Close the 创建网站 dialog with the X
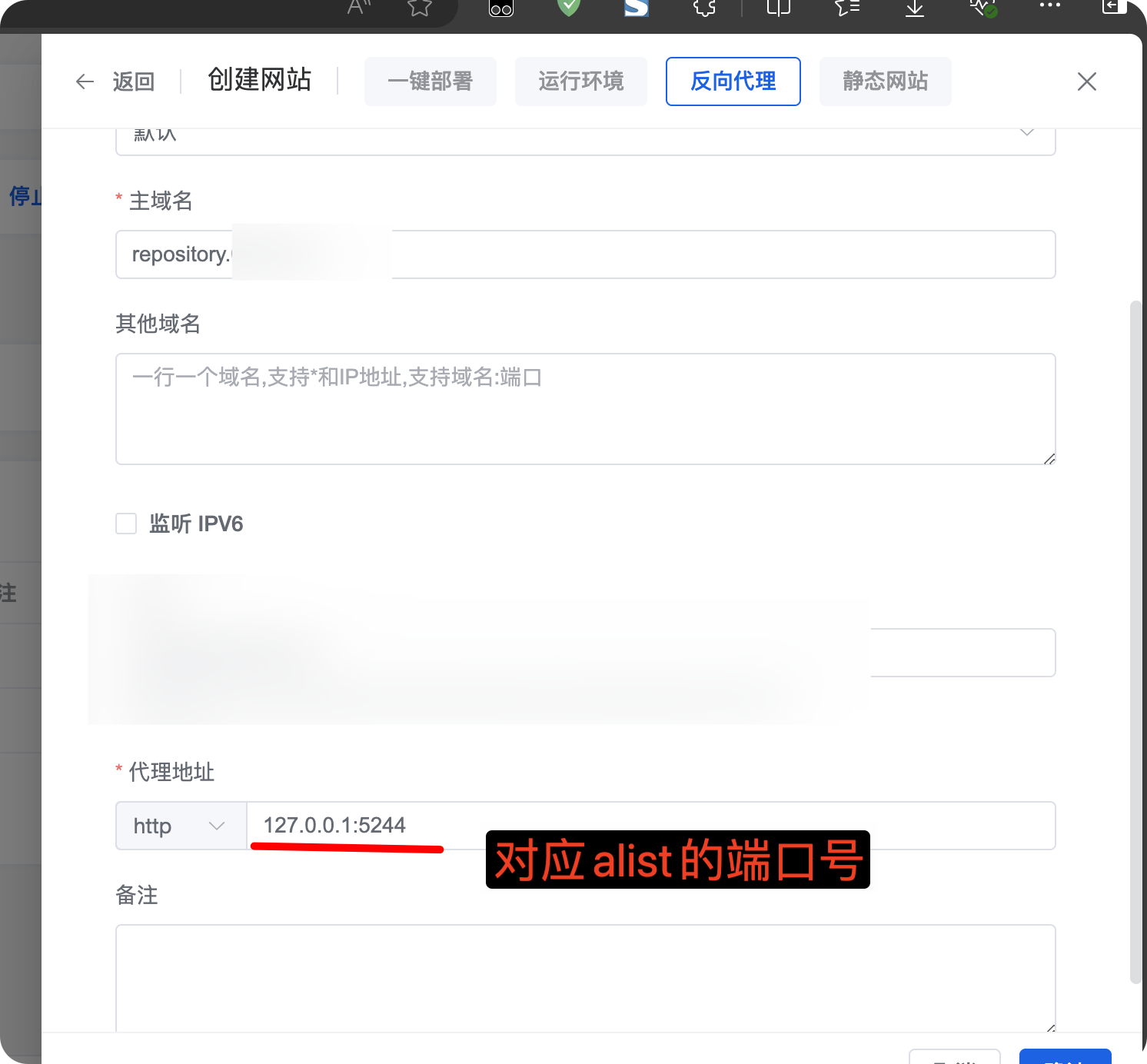The height and width of the screenshot is (1064, 1147). pos(1087,81)
